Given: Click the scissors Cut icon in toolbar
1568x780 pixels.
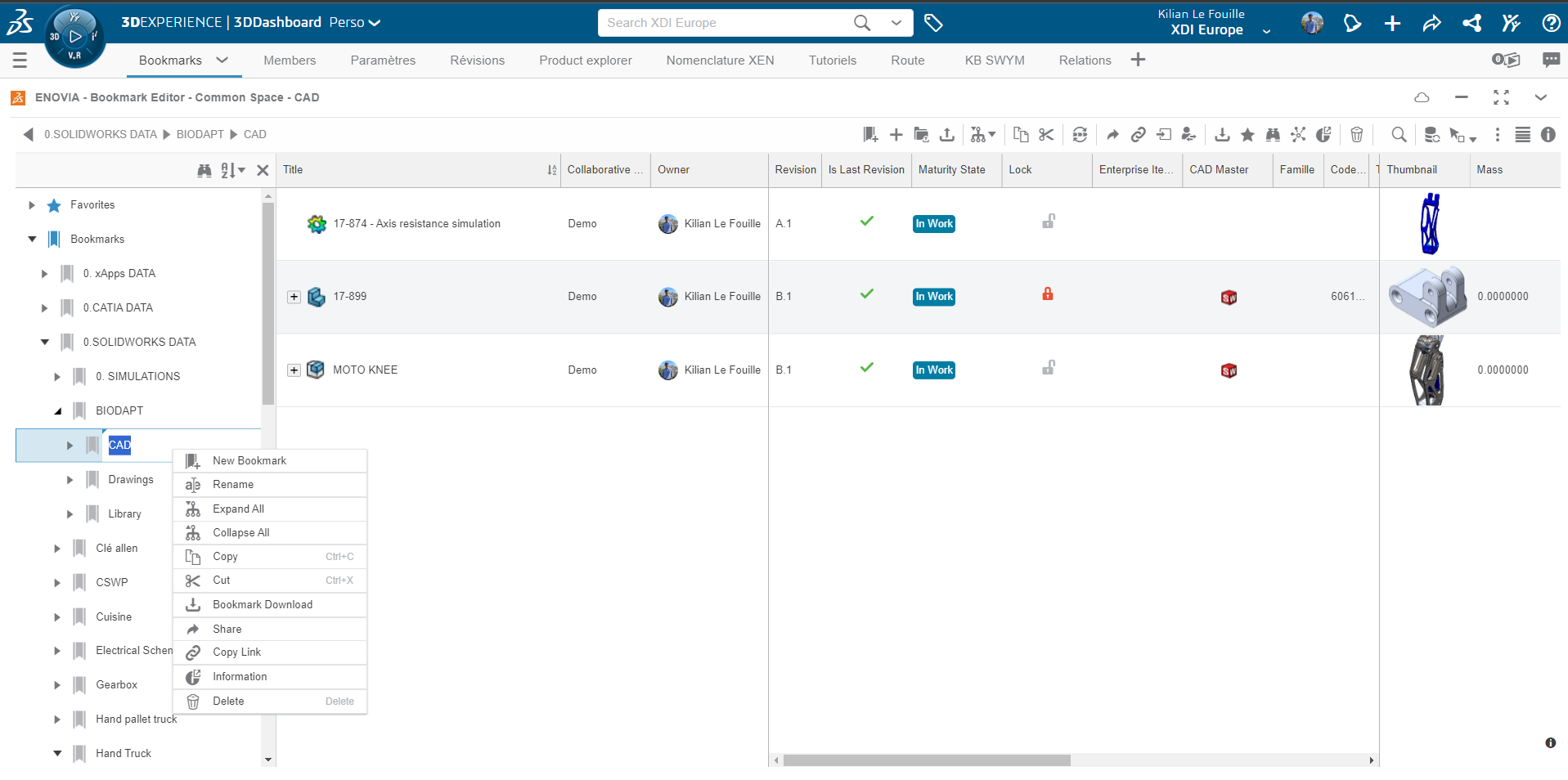Looking at the screenshot, I should [1046, 135].
